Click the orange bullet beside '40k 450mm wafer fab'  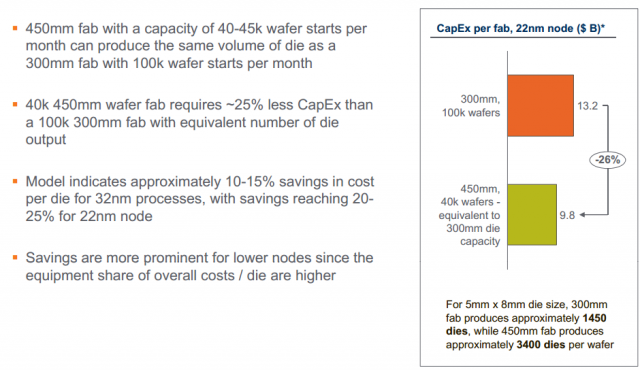click(x=15, y=104)
